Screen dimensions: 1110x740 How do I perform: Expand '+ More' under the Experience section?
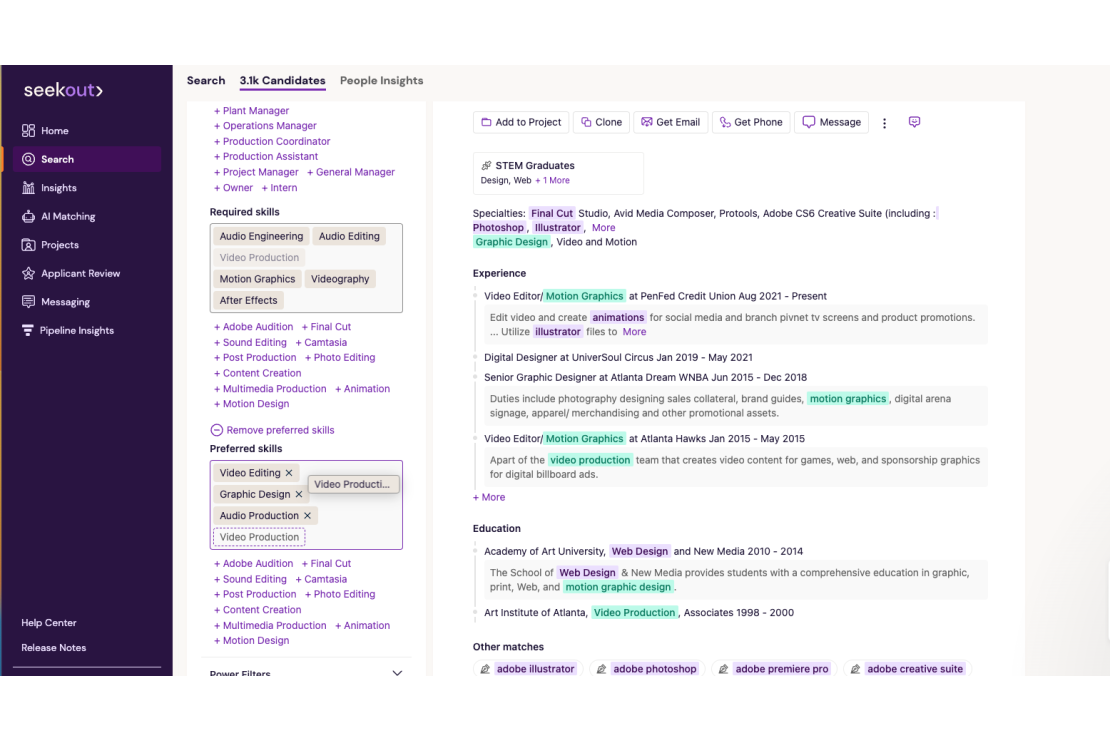(488, 497)
